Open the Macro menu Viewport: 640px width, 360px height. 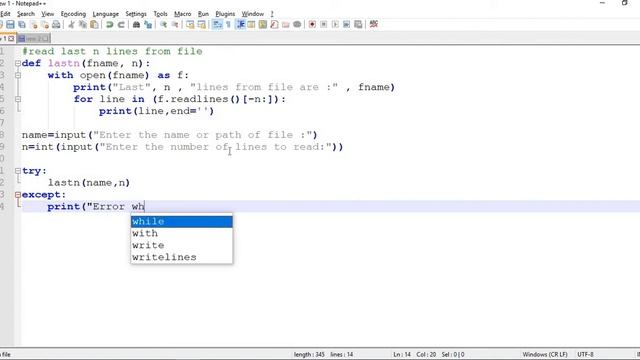coord(182,14)
